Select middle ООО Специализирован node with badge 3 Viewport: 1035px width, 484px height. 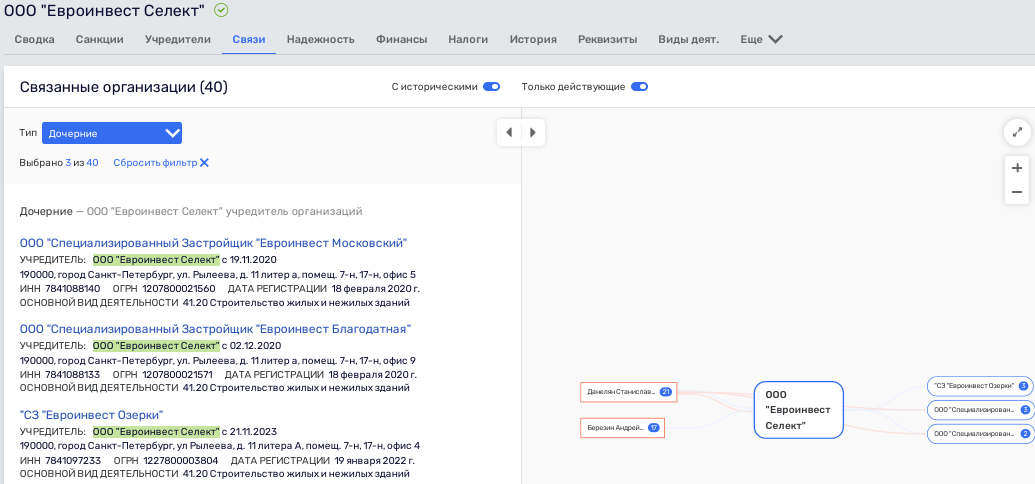[x=980, y=409]
